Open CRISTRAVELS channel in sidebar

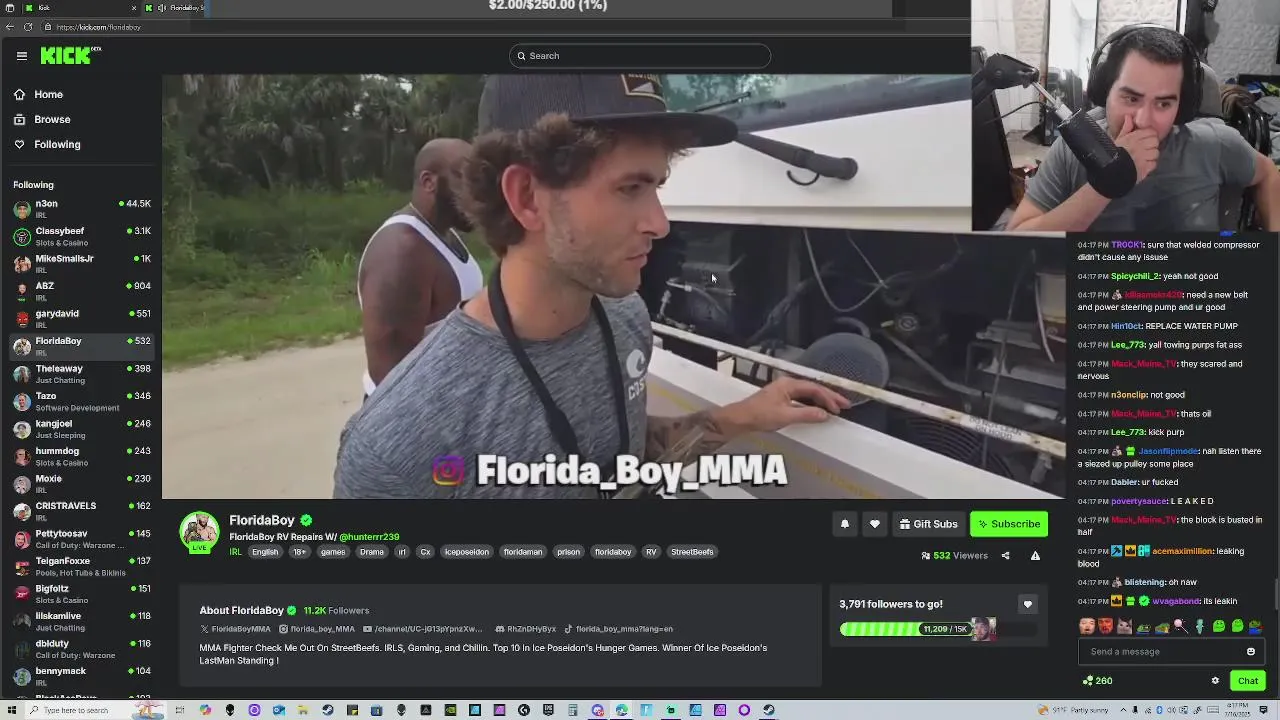81,511
